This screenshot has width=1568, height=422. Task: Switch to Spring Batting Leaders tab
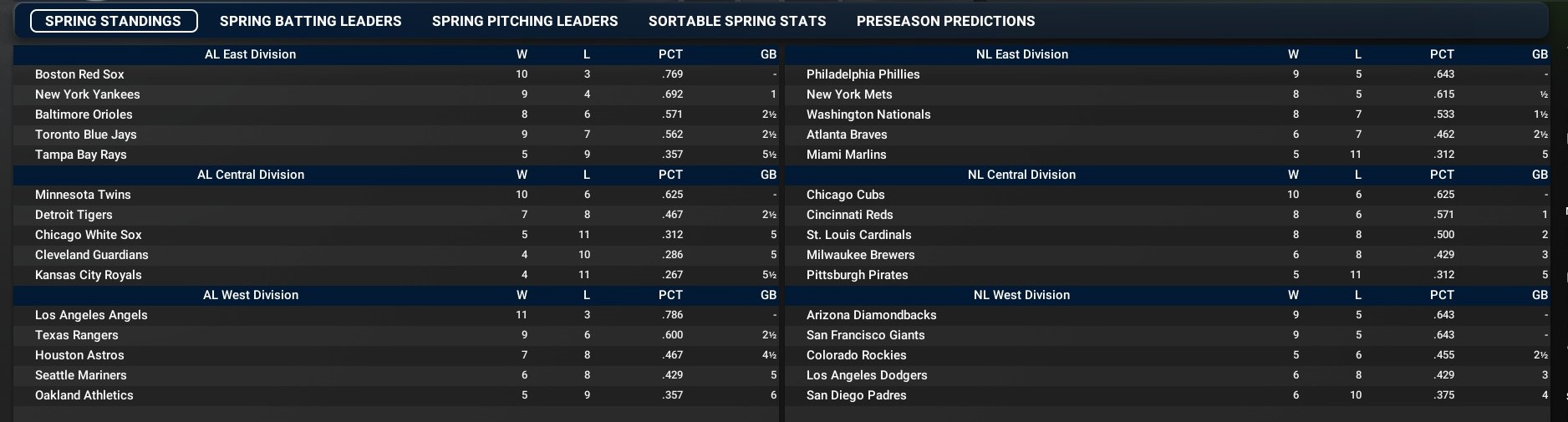click(x=310, y=21)
